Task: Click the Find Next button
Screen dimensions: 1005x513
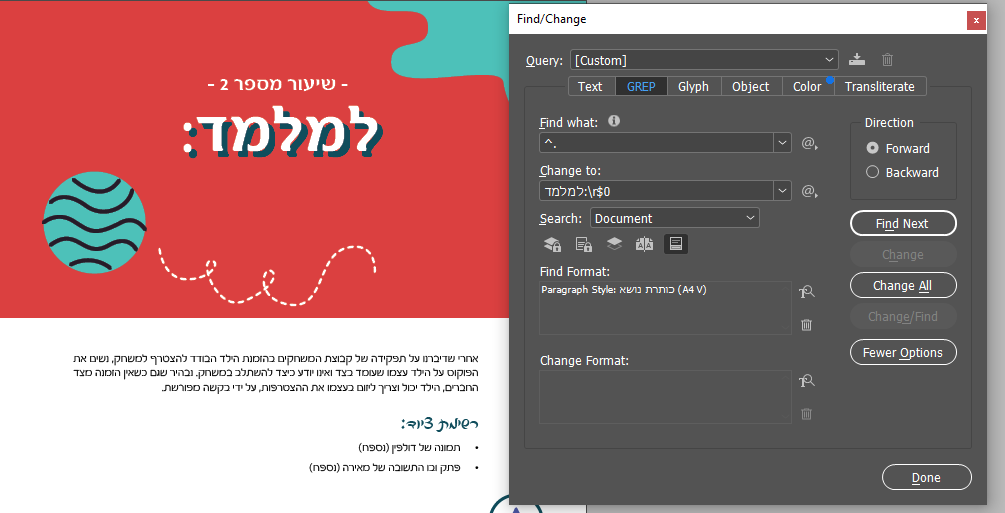Action: tap(902, 223)
